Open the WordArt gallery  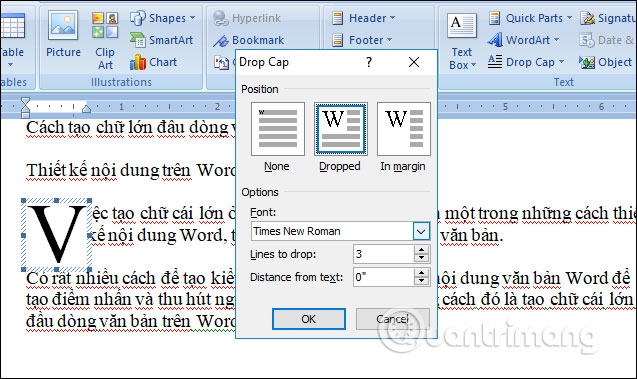524,40
